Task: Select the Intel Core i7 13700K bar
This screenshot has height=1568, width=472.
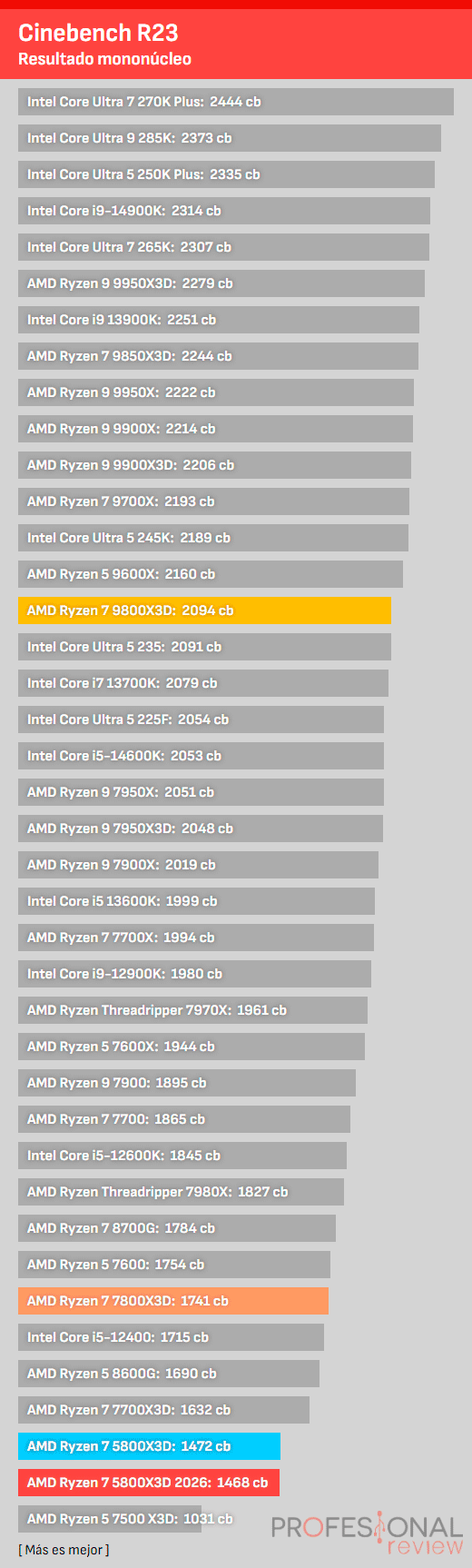Action: click(x=203, y=683)
